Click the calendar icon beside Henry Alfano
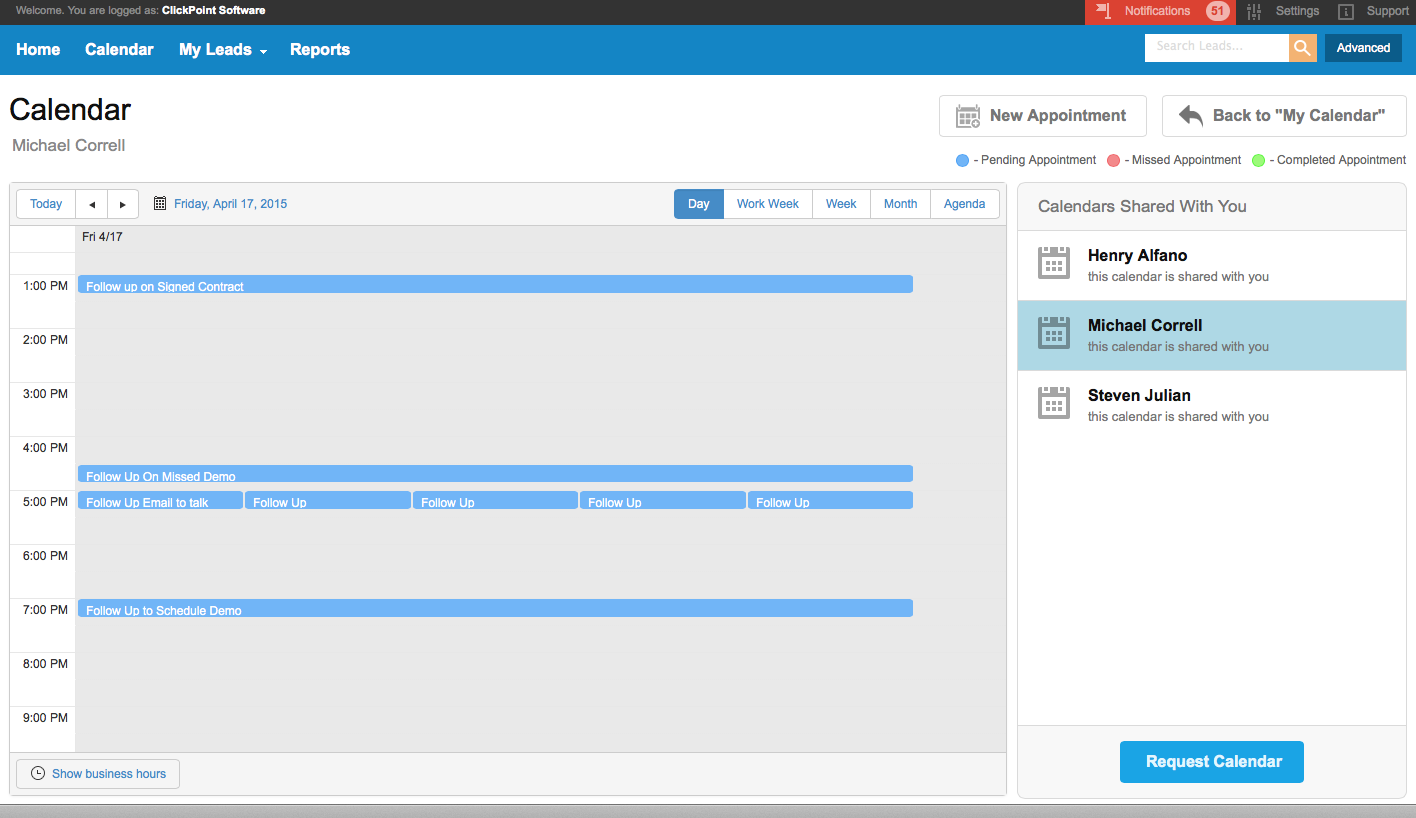 (x=1053, y=263)
